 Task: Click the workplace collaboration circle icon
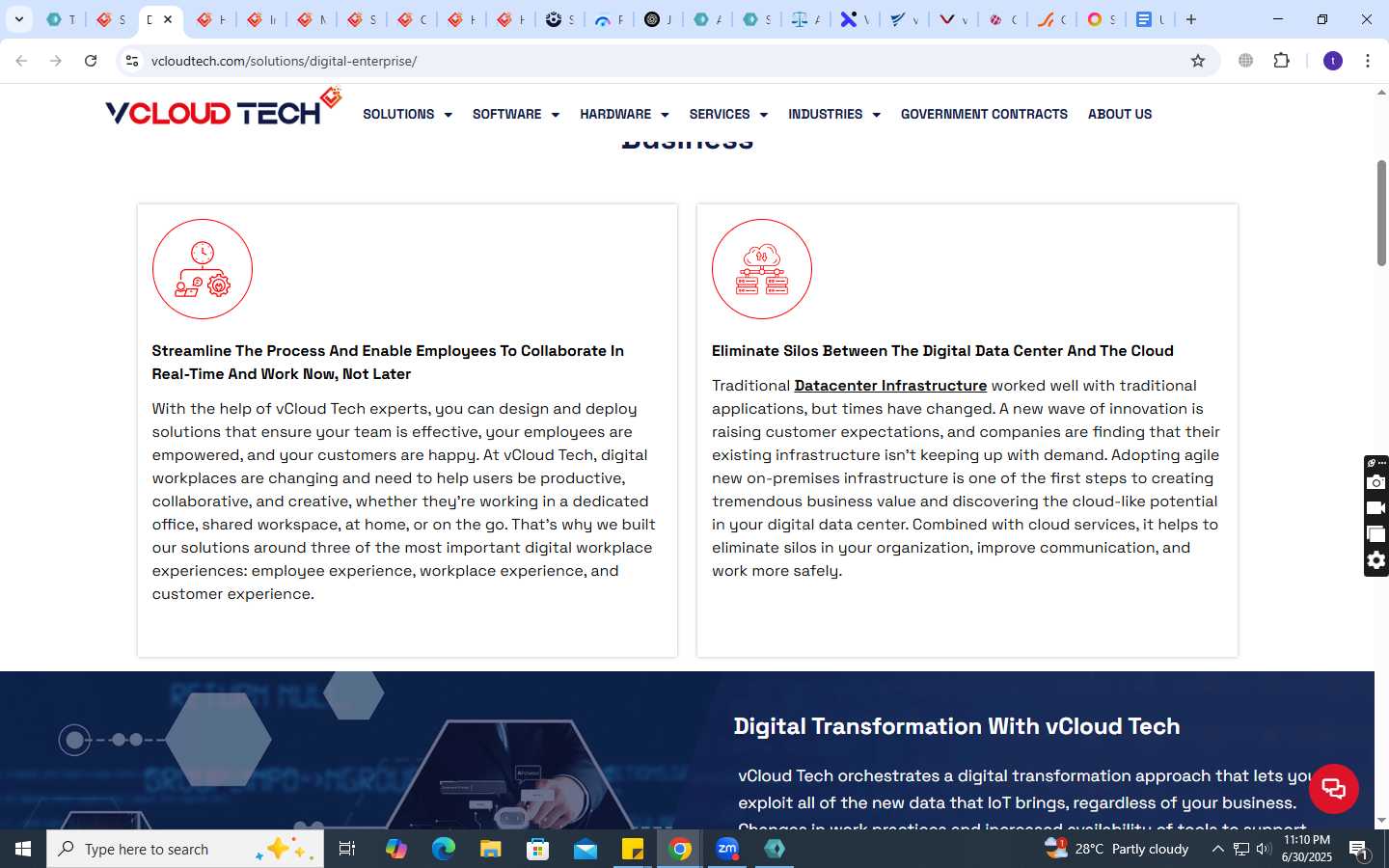click(x=203, y=269)
